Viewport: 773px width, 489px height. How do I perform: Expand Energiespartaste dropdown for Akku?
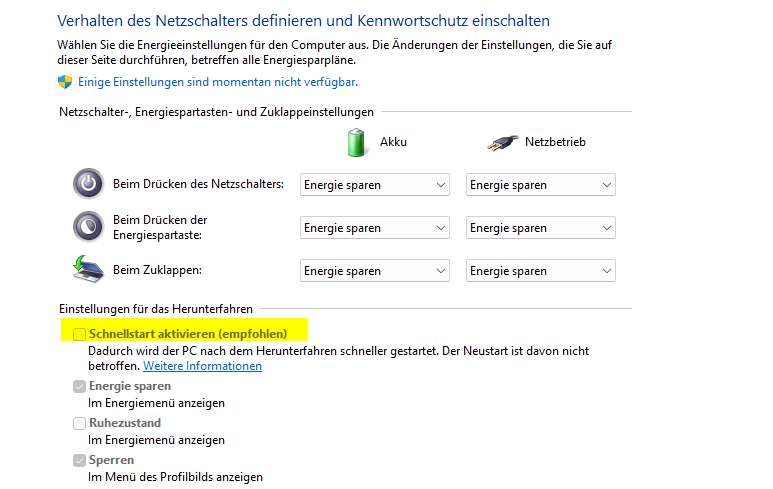[x=374, y=228]
